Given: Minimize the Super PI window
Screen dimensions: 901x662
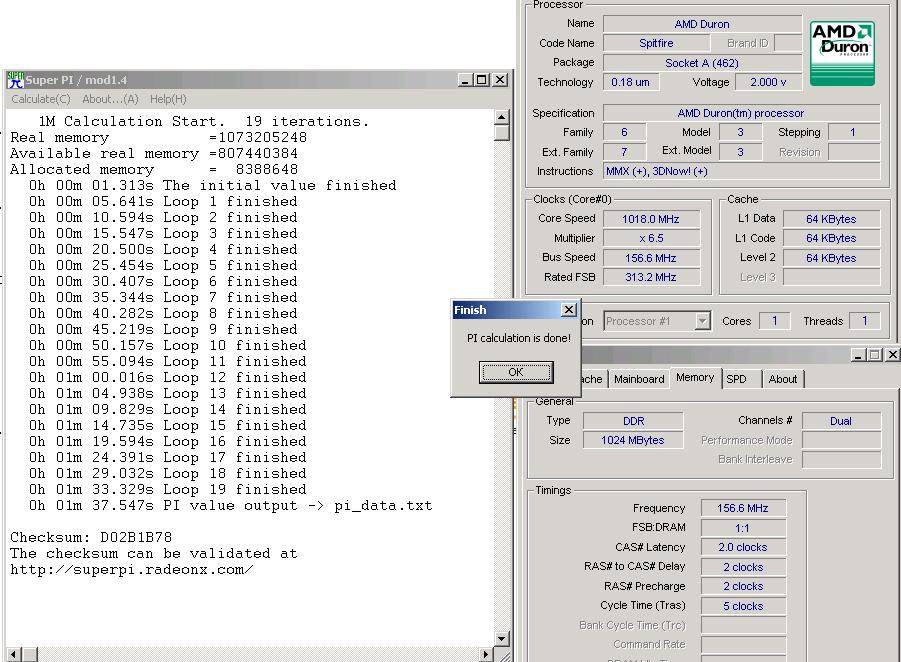Looking at the screenshot, I should (x=465, y=80).
